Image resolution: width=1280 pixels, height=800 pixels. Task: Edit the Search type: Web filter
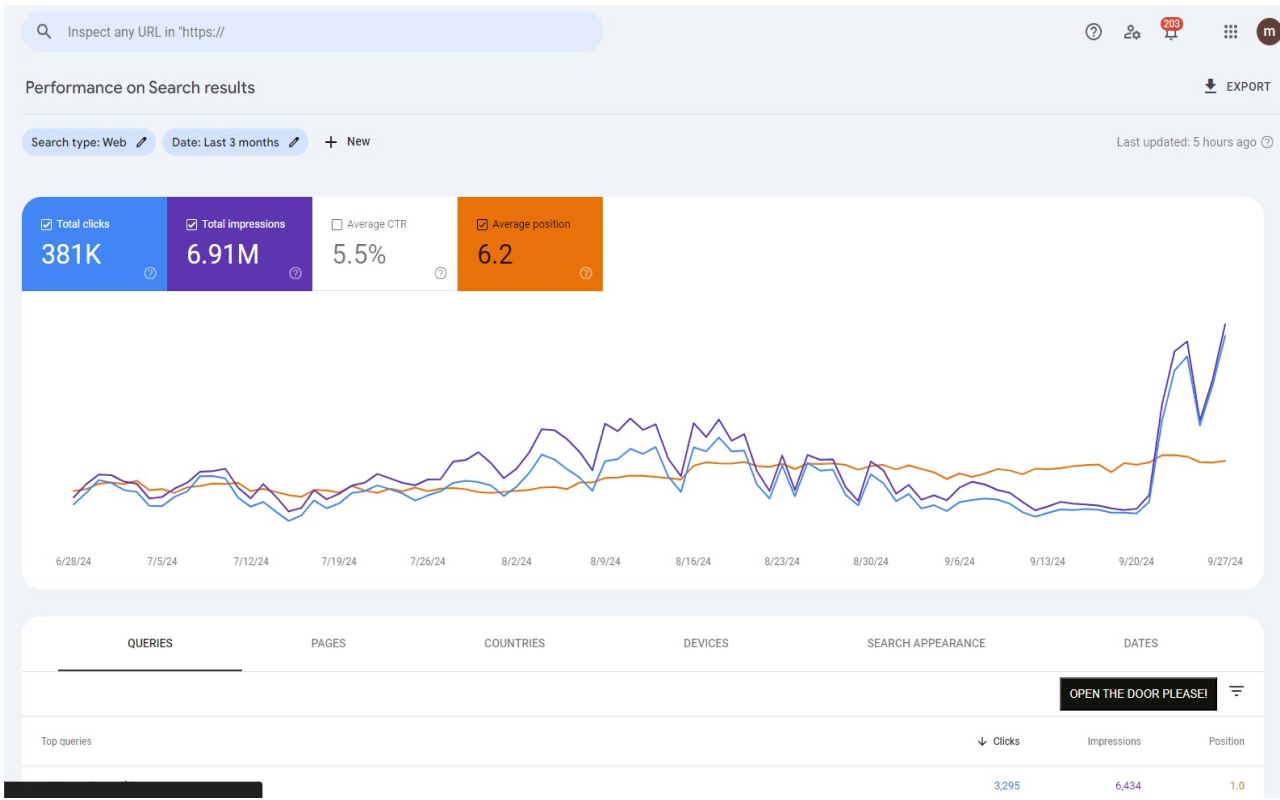(x=89, y=142)
